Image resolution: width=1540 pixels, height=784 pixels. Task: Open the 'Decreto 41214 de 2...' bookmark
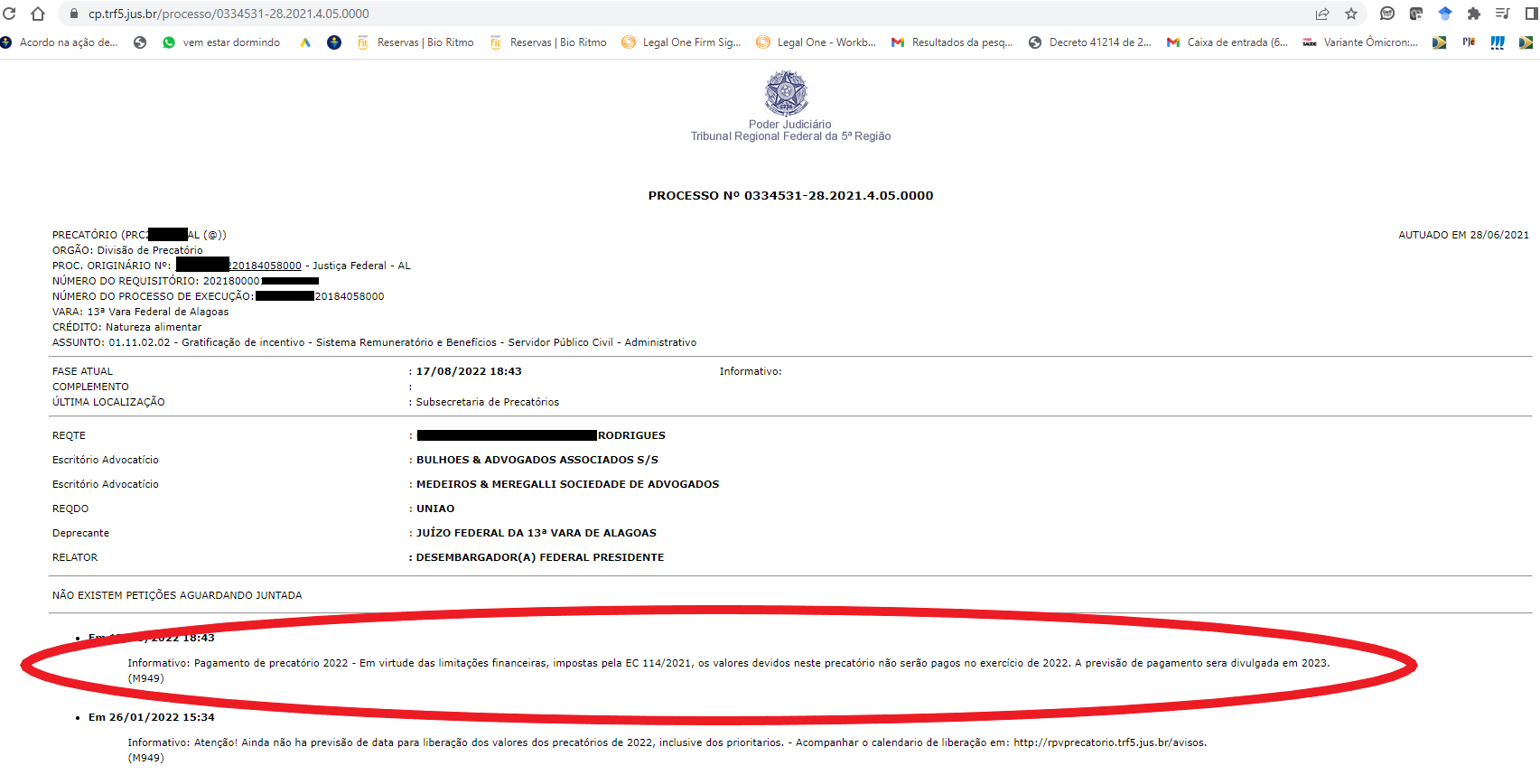(x=1090, y=42)
